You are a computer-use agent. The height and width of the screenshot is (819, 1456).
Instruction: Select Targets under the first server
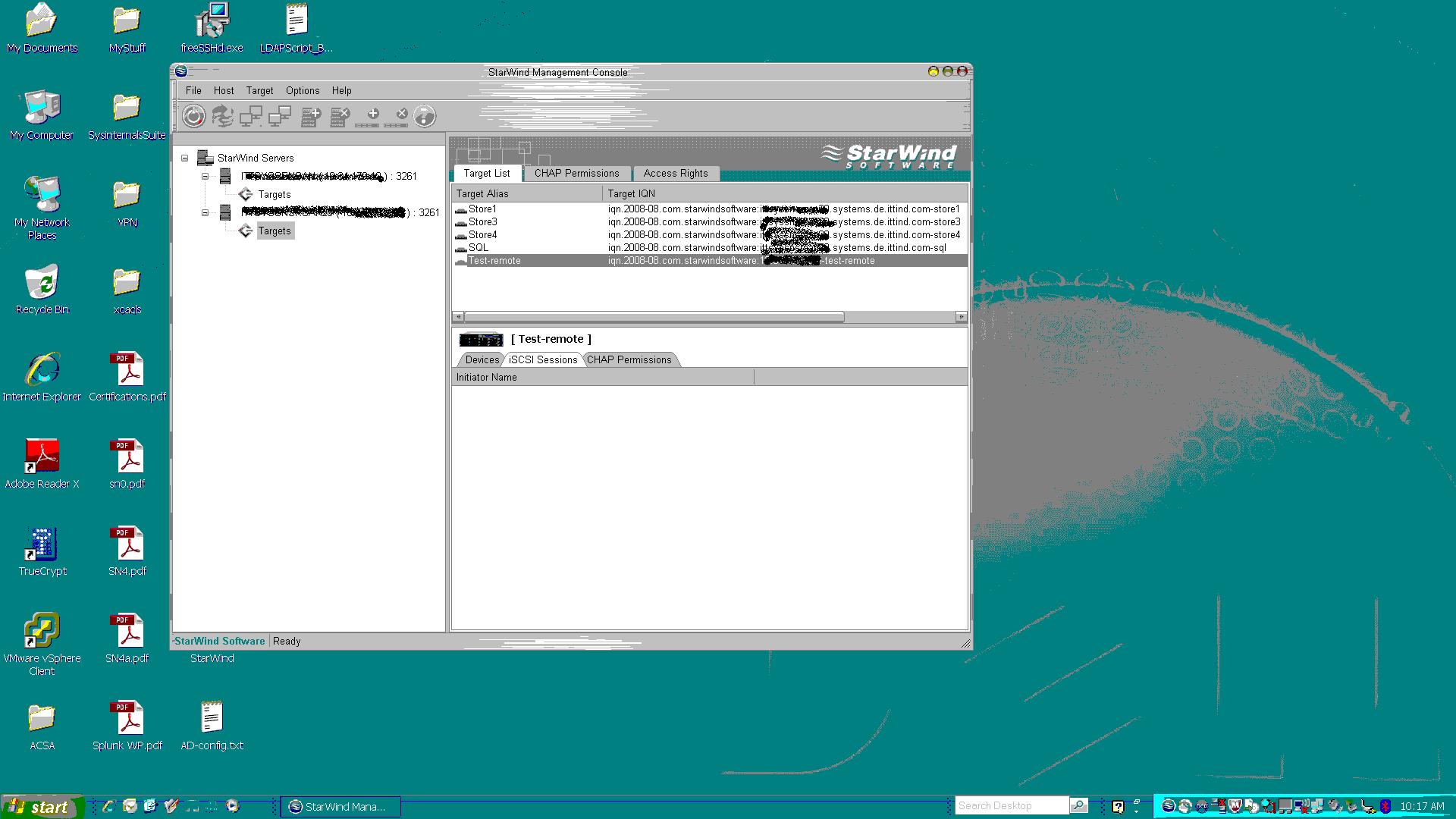[275, 195]
